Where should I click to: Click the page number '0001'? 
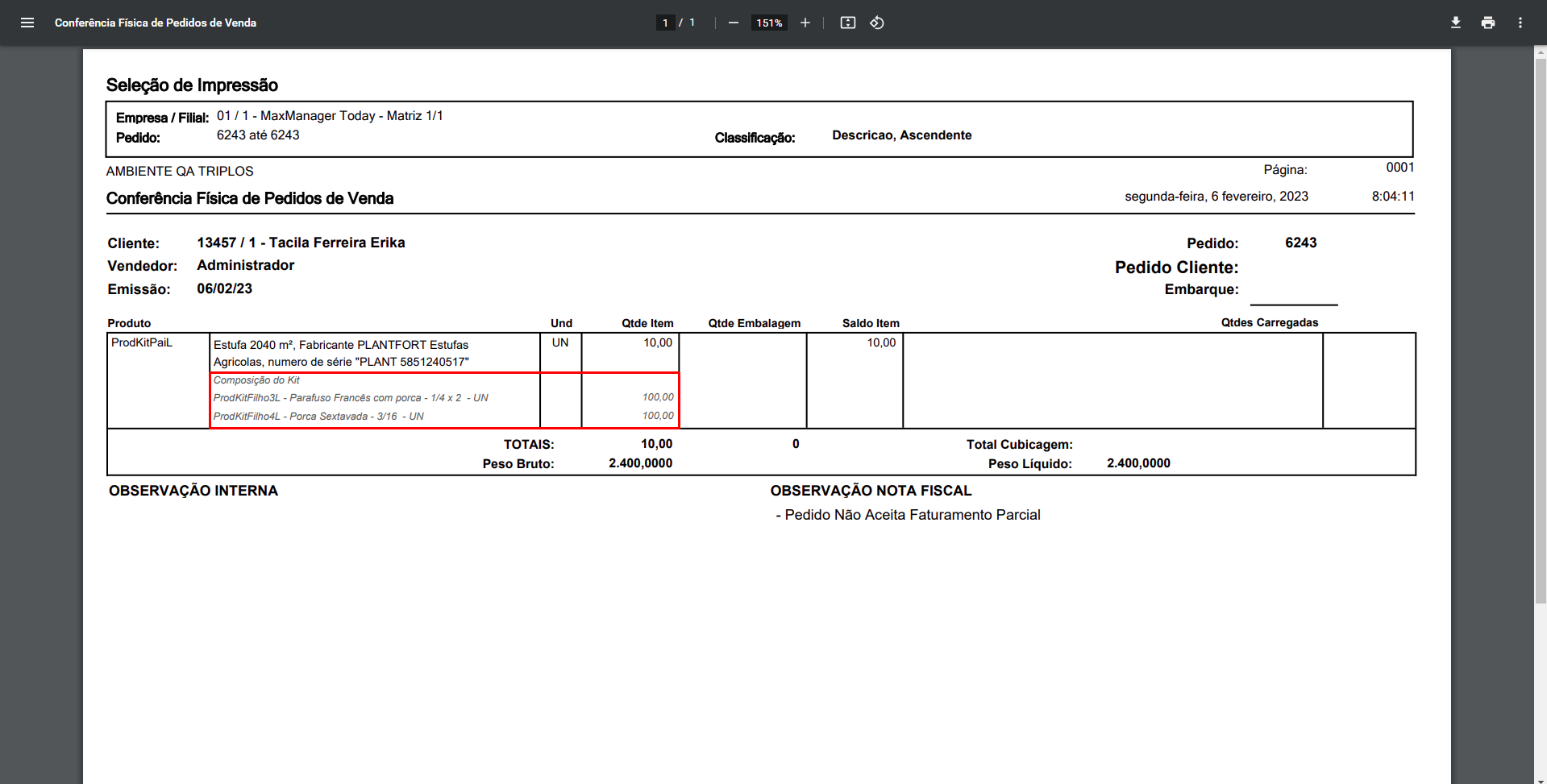(x=1400, y=168)
